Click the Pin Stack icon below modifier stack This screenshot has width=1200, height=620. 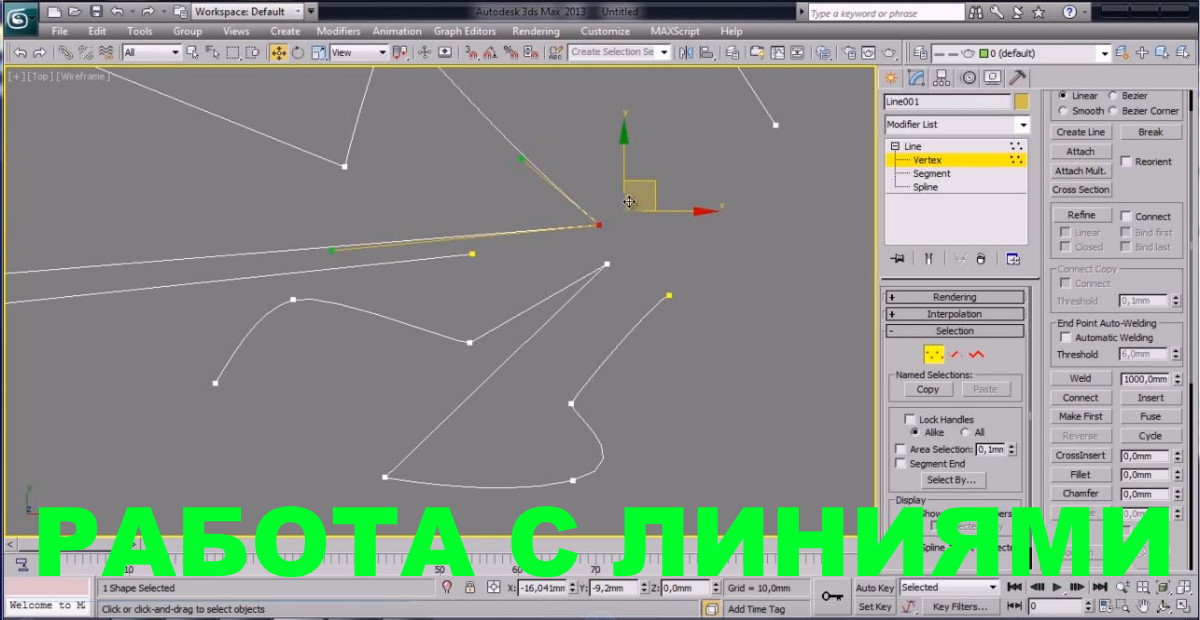tap(897, 259)
